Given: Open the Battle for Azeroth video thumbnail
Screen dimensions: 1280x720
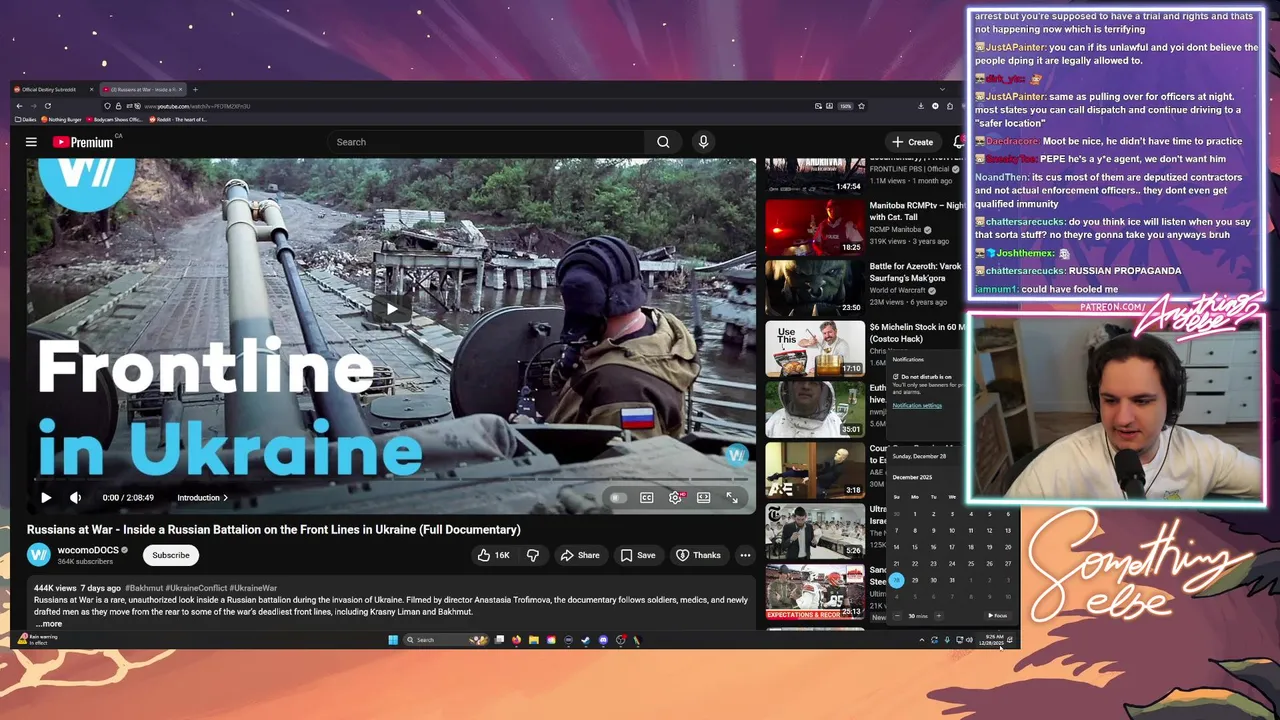Looking at the screenshot, I should tap(815, 288).
